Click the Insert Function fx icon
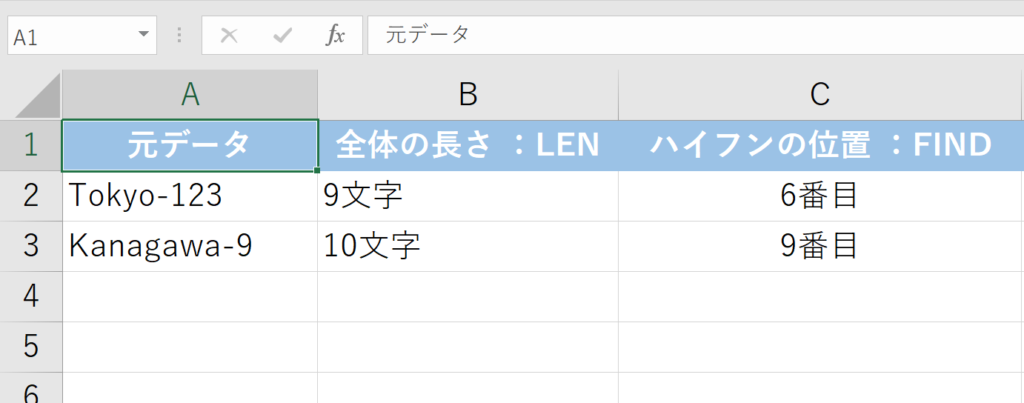1024x403 pixels. (335, 36)
